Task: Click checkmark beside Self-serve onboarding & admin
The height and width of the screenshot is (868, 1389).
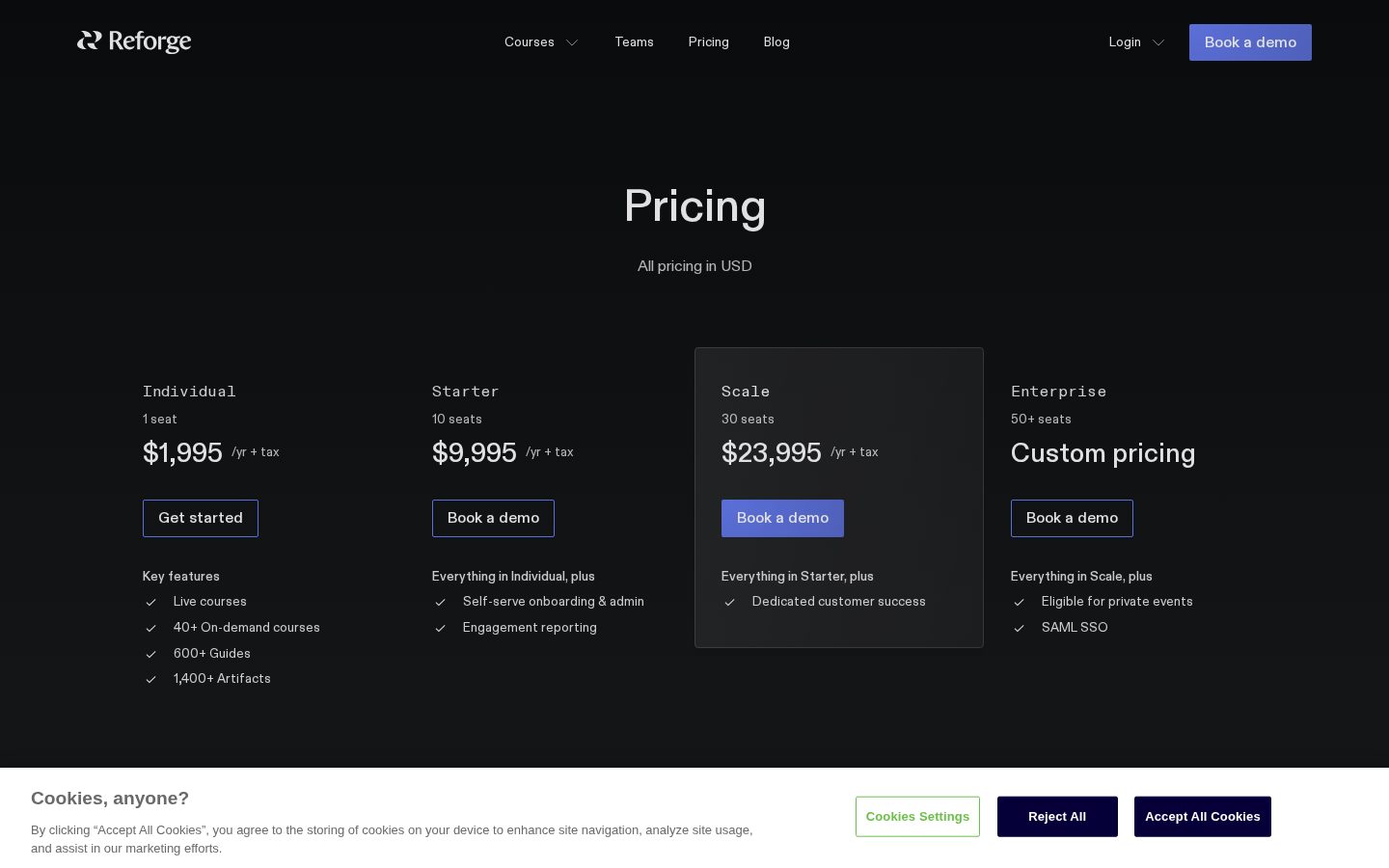Action: [440, 602]
